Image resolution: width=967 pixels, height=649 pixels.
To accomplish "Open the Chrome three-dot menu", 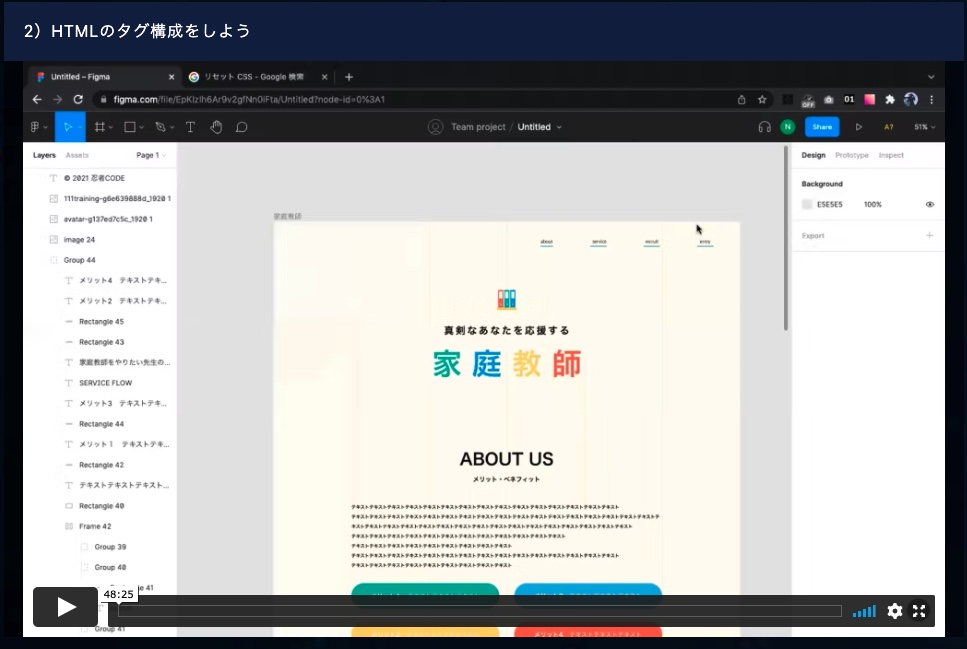I will click(932, 99).
